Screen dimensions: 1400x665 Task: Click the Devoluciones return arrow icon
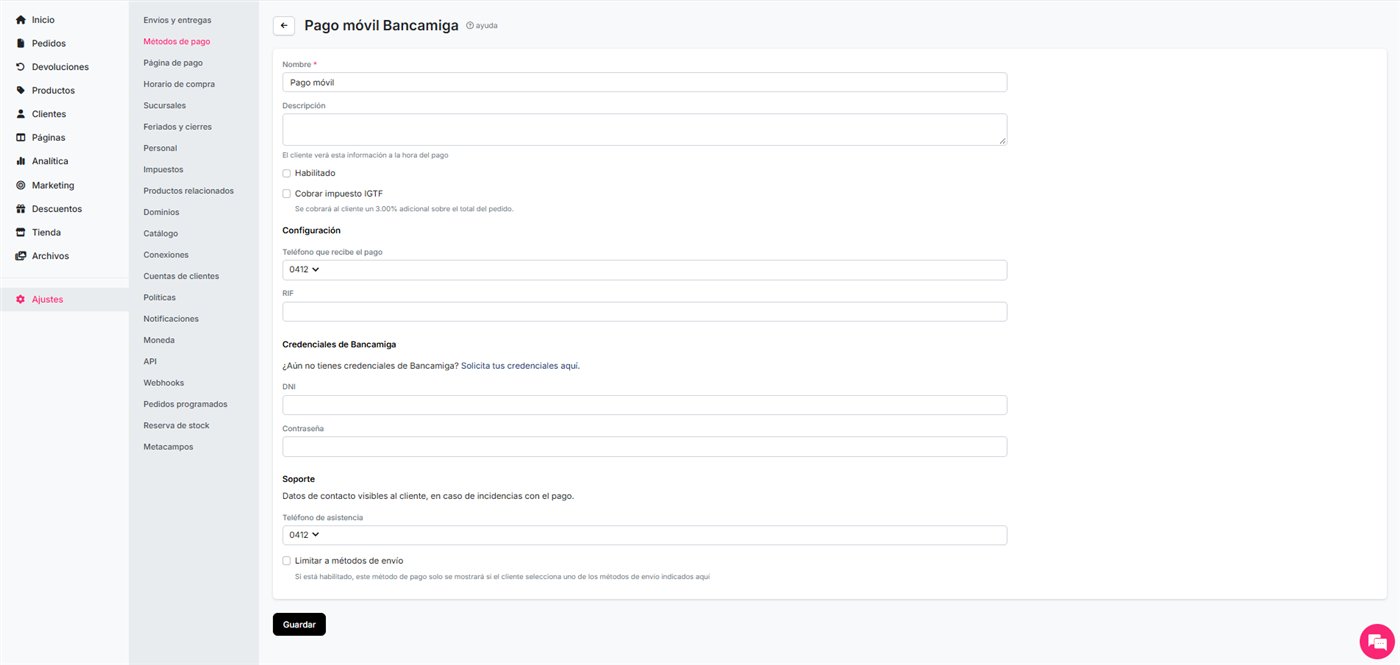[x=21, y=67]
